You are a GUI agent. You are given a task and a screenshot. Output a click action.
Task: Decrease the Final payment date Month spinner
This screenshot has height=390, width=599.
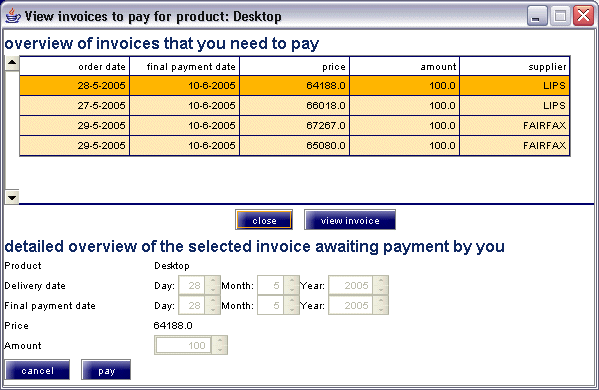(291, 310)
